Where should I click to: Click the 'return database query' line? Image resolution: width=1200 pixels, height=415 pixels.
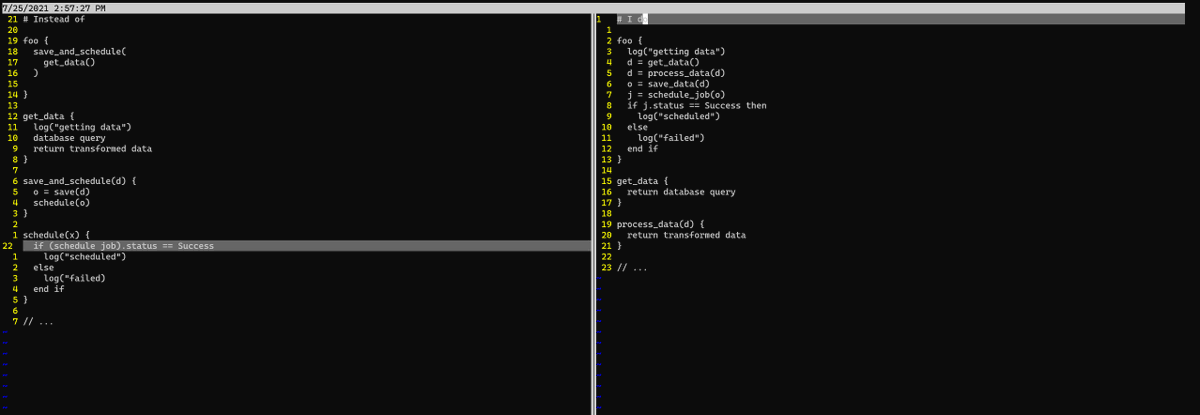point(681,192)
